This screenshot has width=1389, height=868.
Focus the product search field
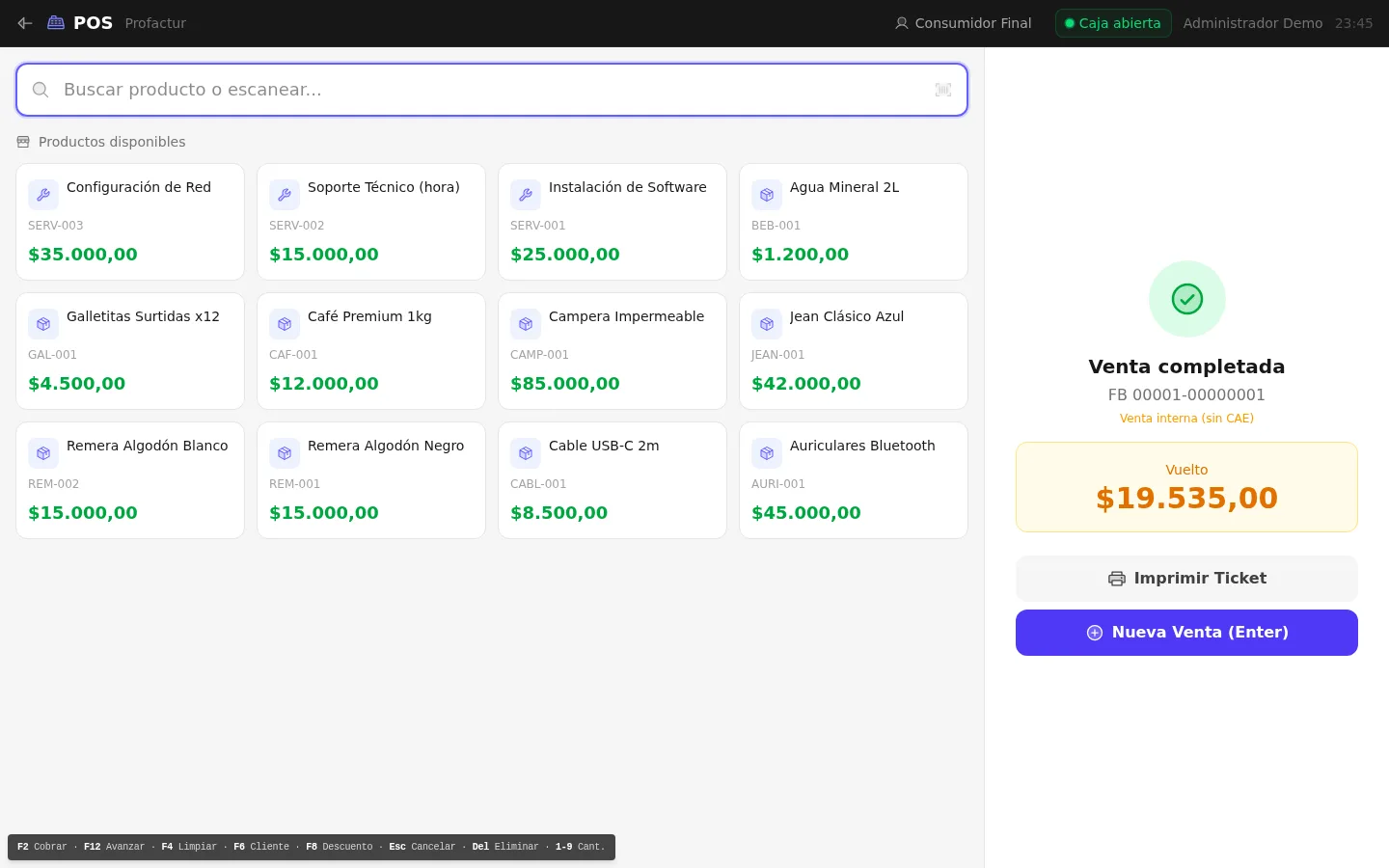tap(492, 90)
